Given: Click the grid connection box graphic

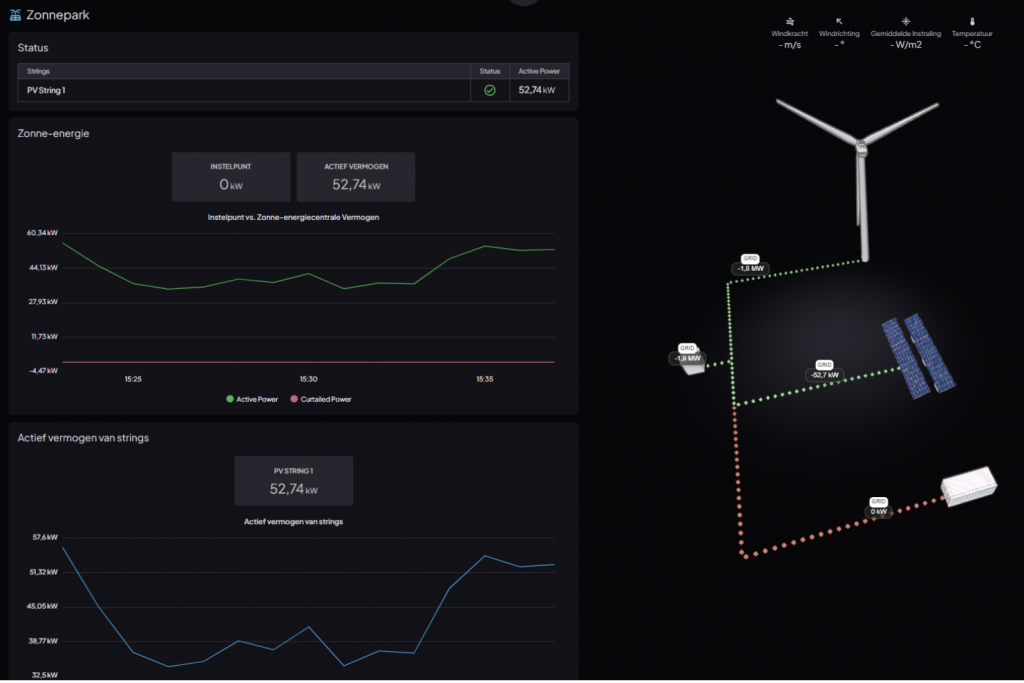Looking at the screenshot, I should tap(690, 366).
